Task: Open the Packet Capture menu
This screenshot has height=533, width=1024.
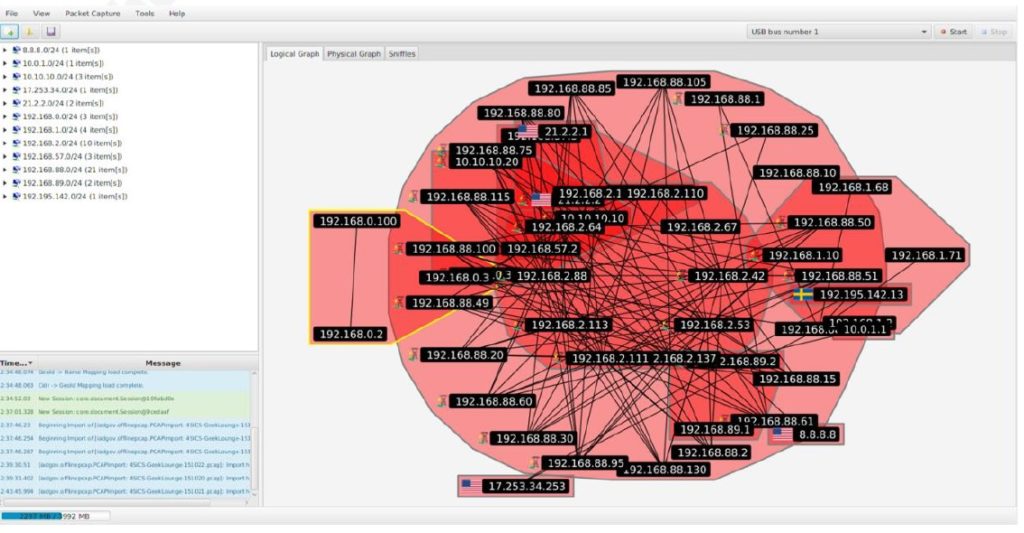Action: tap(93, 13)
